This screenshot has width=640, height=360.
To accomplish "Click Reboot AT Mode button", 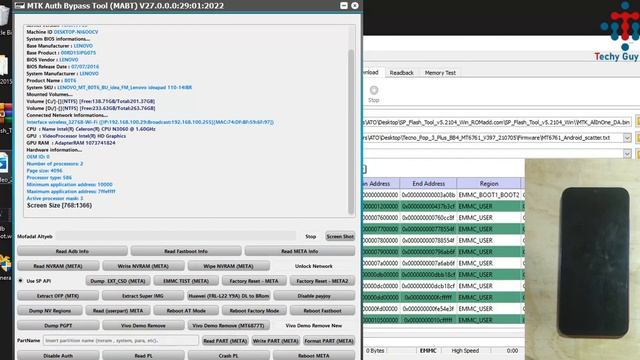I will pyautogui.click(x=186, y=311).
